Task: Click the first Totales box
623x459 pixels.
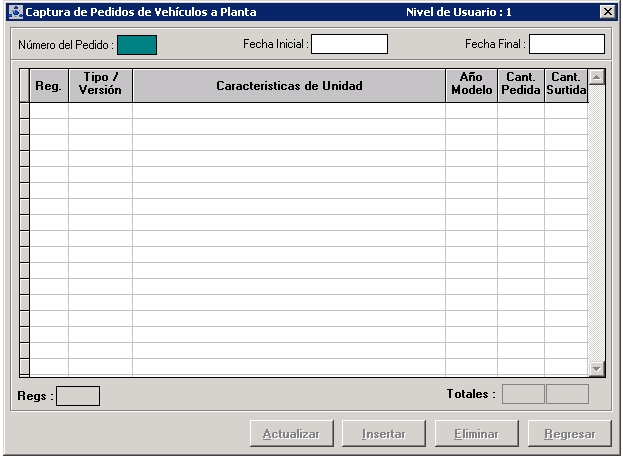Action: click(x=523, y=394)
